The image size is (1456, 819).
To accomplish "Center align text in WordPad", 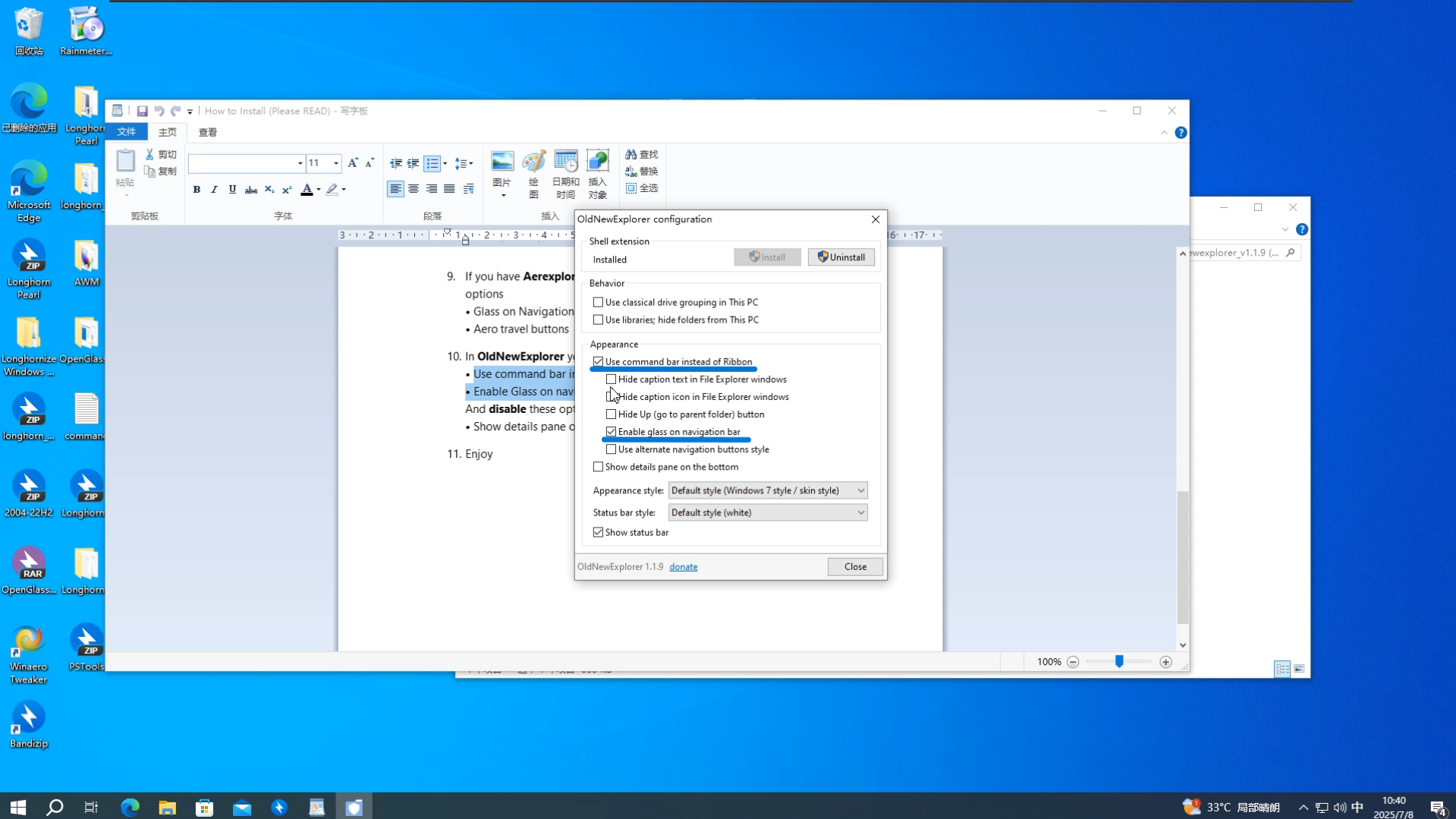I will point(414,189).
